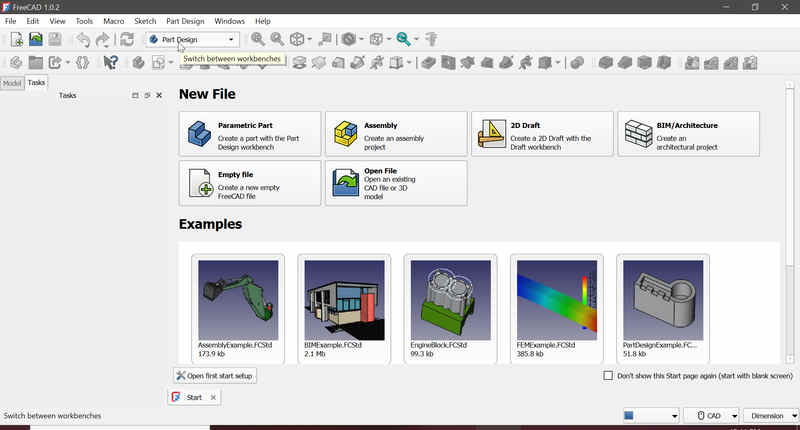Open the Part Design workbench dropdown
800x430 pixels.
192,39
